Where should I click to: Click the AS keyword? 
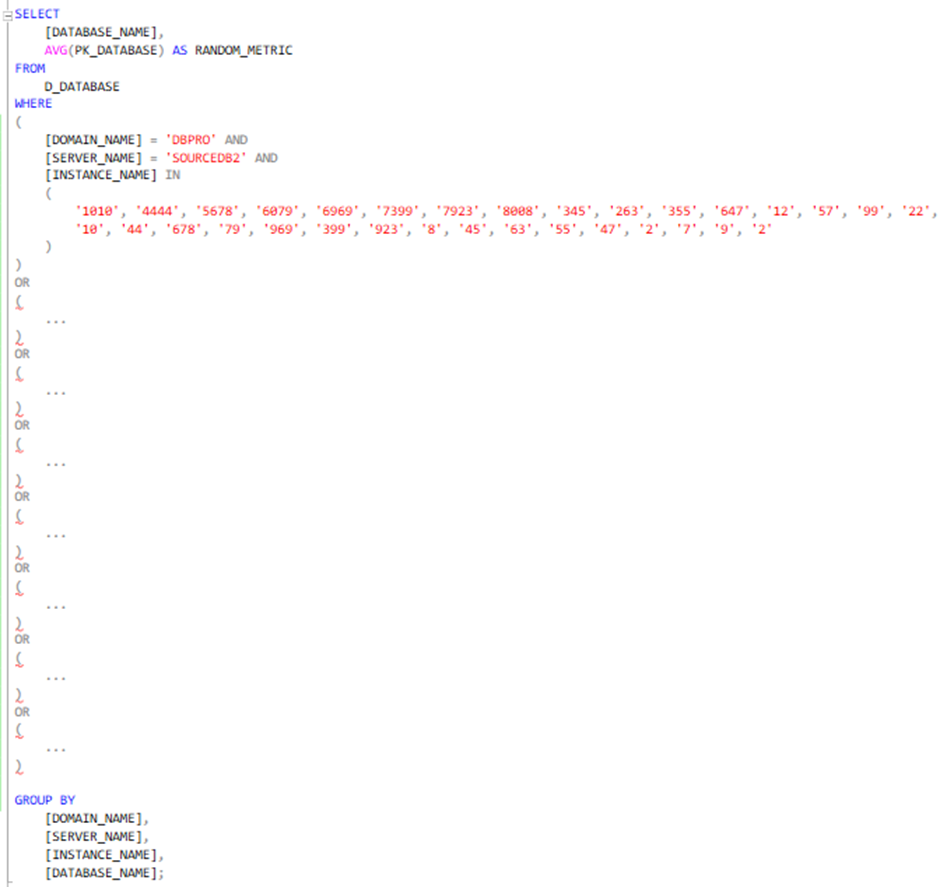pyautogui.click(x=180, y=50)
